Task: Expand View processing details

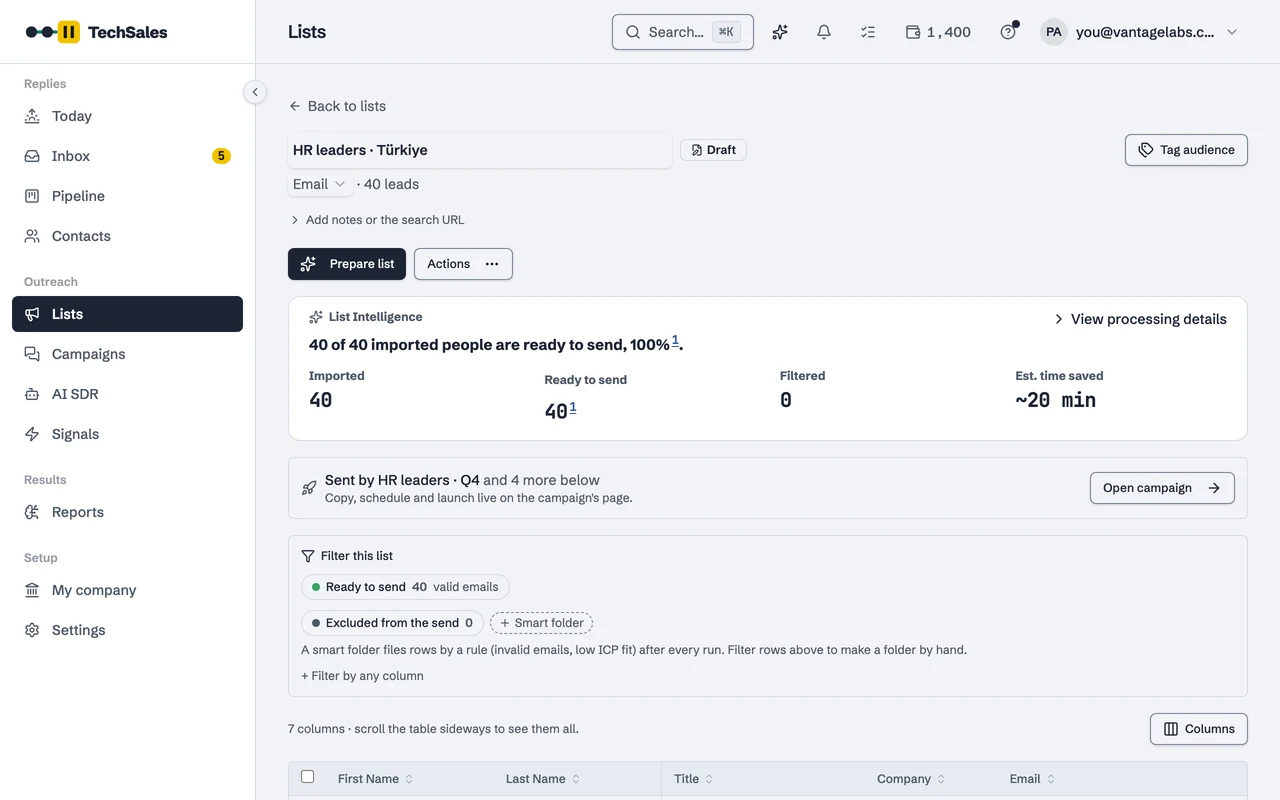Action: click(x=1140, y=319)
